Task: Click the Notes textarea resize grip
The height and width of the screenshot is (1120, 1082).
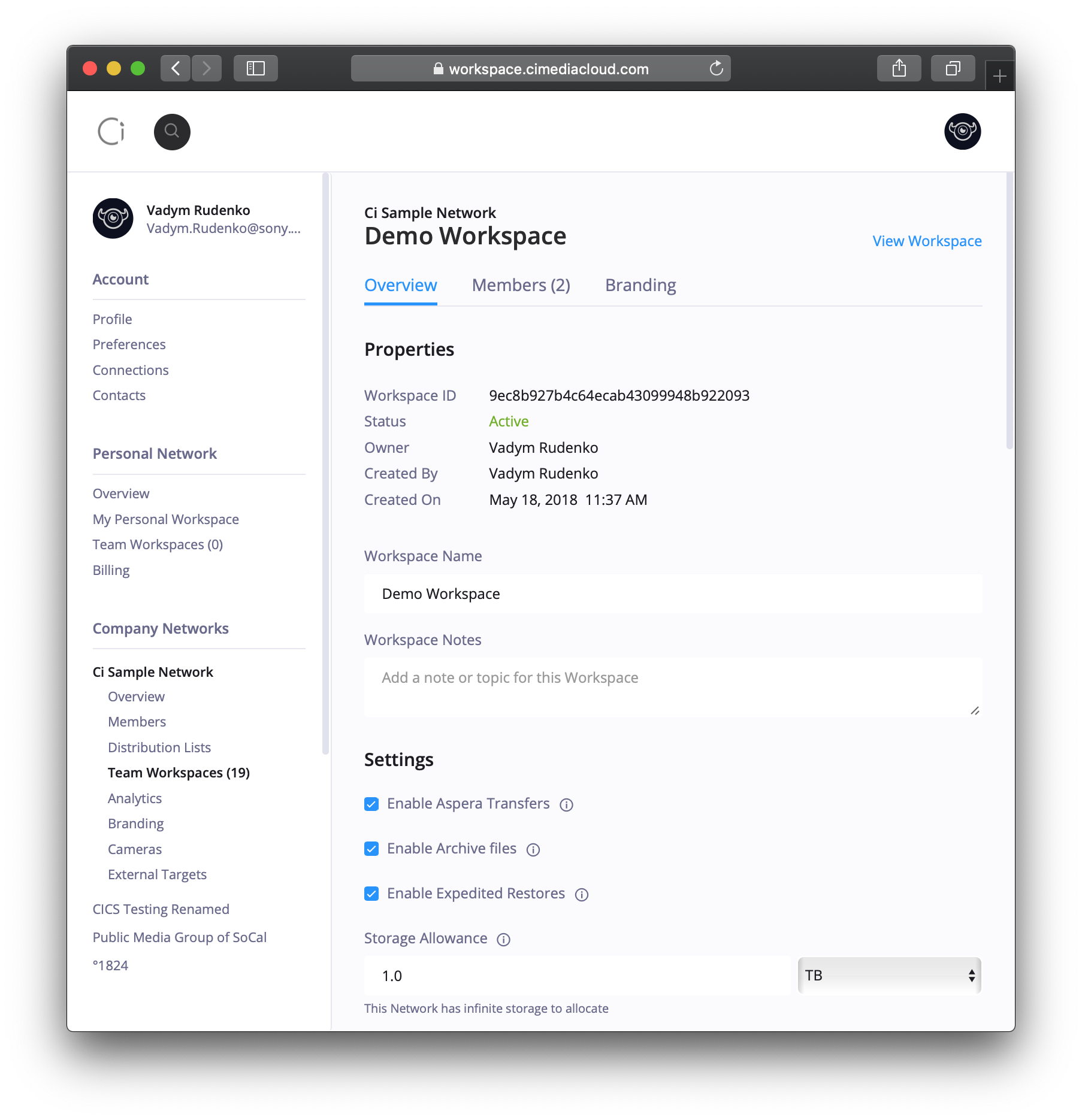Action: pos(975,710)
